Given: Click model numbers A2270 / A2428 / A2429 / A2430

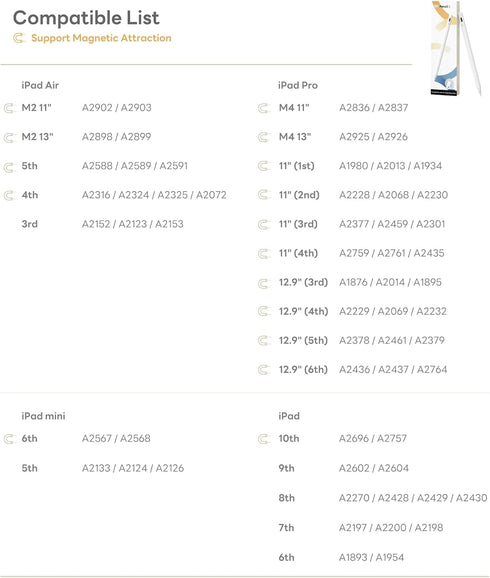Looking at the screenshot, I should click(x=413, y=498).
